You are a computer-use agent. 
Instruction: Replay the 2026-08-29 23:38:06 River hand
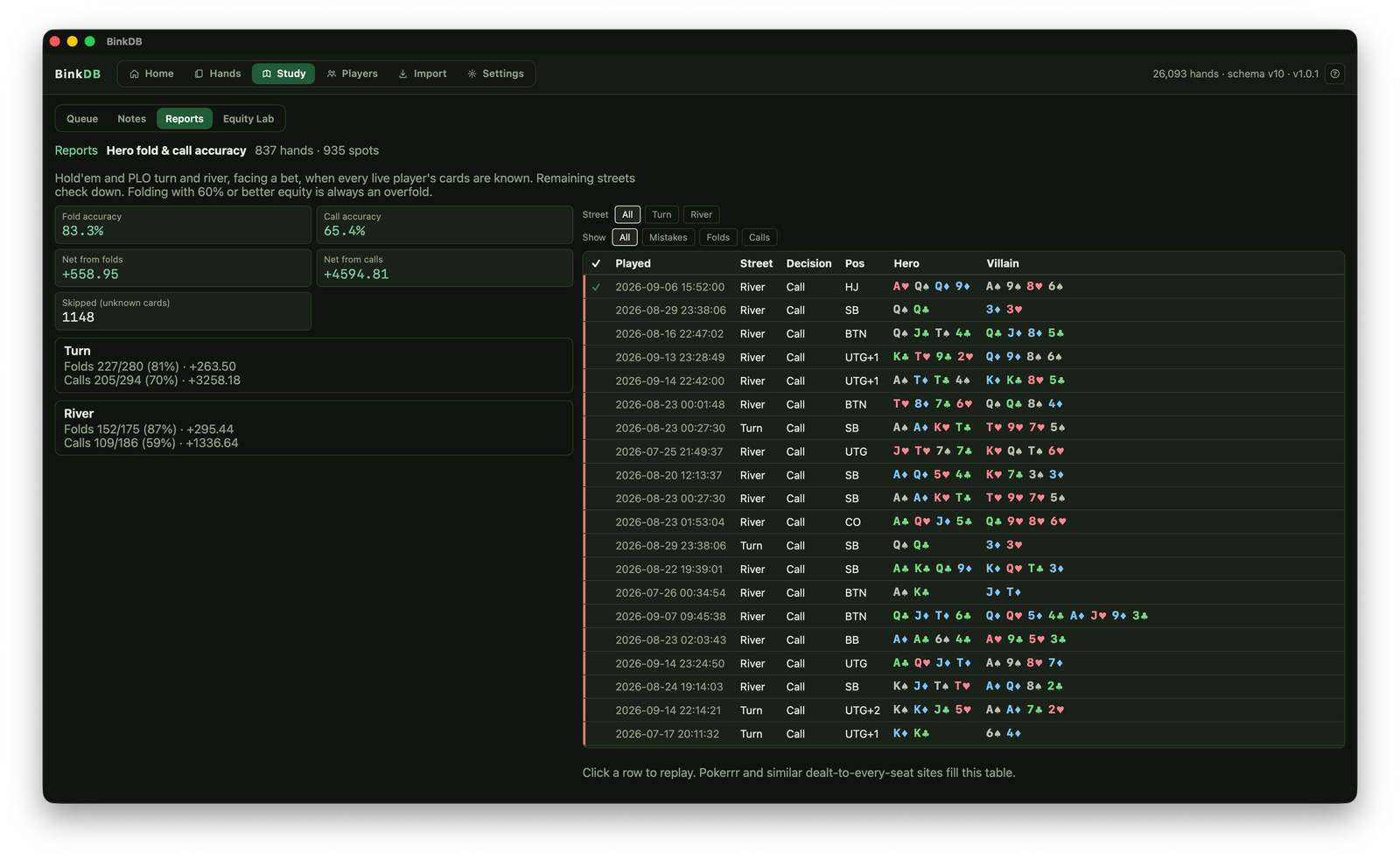click(x=963, y=311)
